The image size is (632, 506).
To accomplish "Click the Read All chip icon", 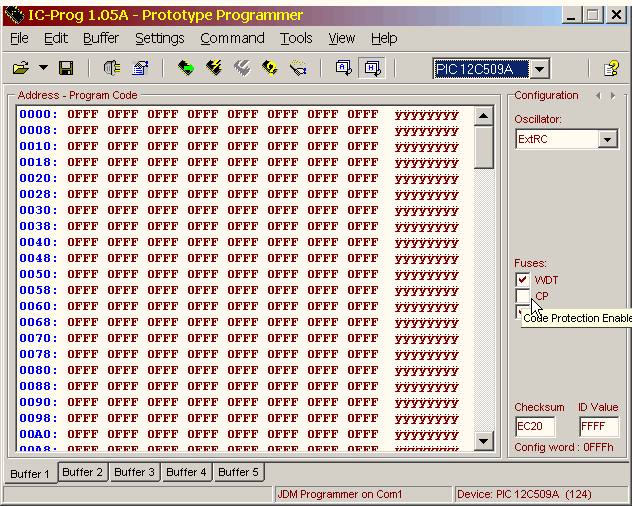I will pos(186,68).
